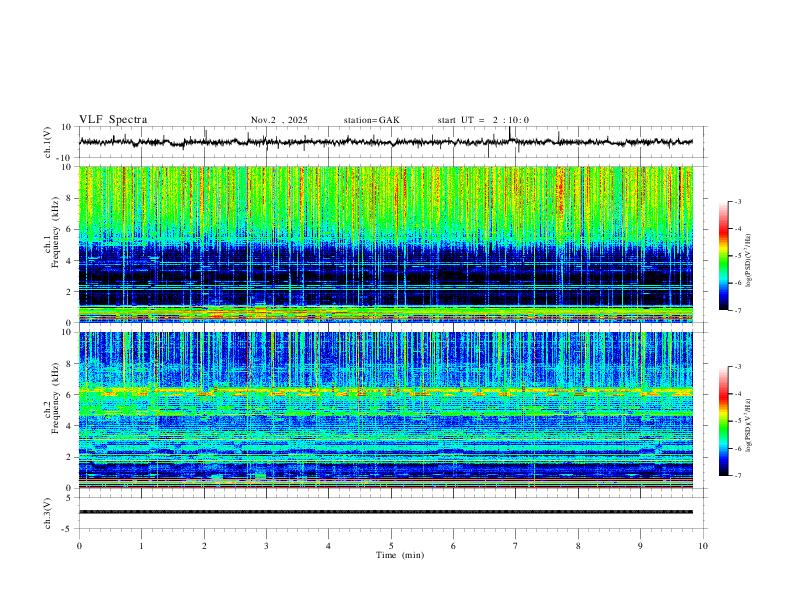The image size is (792, 612).
Task: Click the "8" kHz tick on ch.1 axis
Action: tap(69, 198)
